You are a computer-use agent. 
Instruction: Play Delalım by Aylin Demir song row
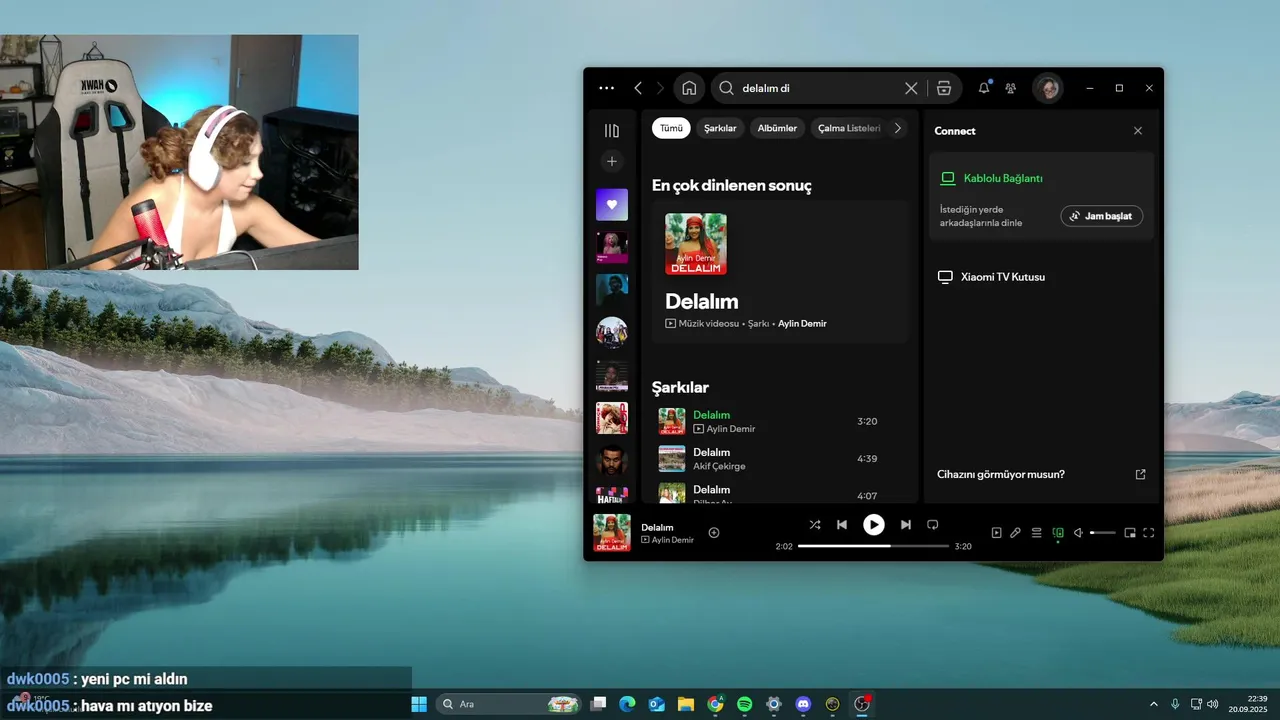[780, 421]
